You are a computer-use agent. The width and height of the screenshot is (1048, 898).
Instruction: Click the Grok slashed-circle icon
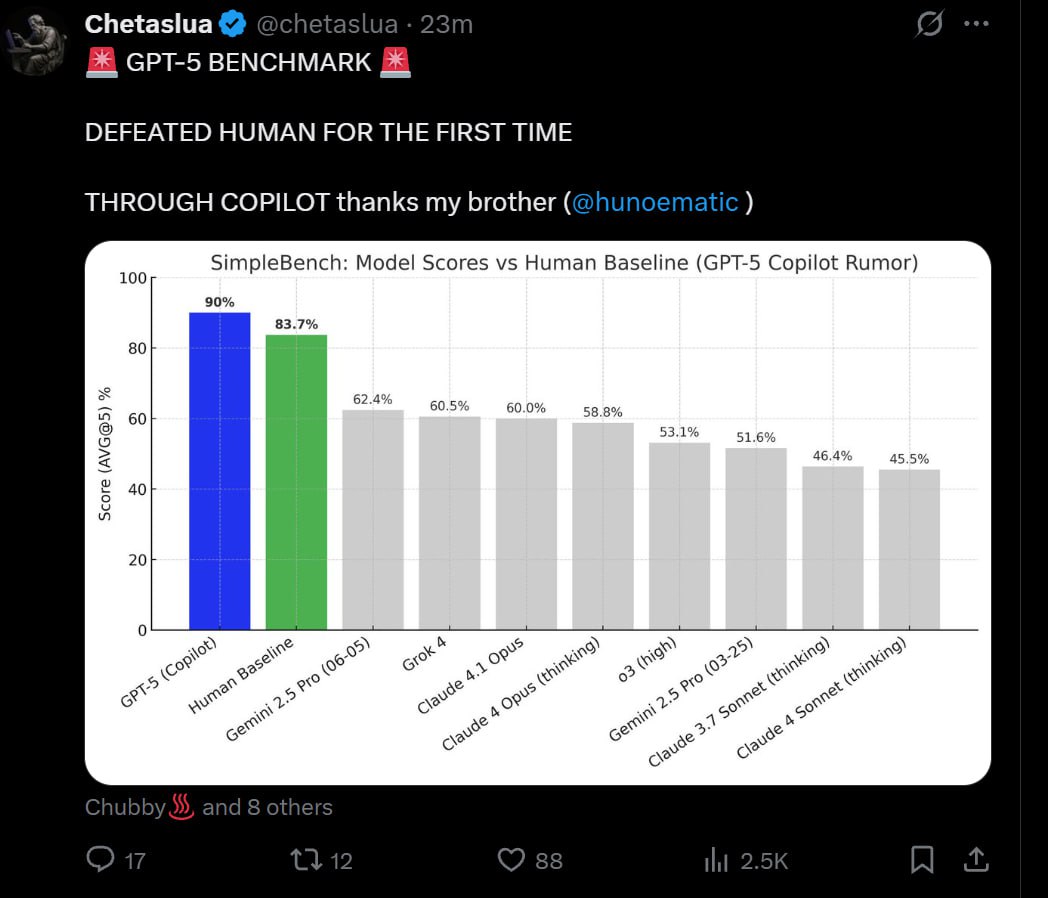[x=929, y=23]
